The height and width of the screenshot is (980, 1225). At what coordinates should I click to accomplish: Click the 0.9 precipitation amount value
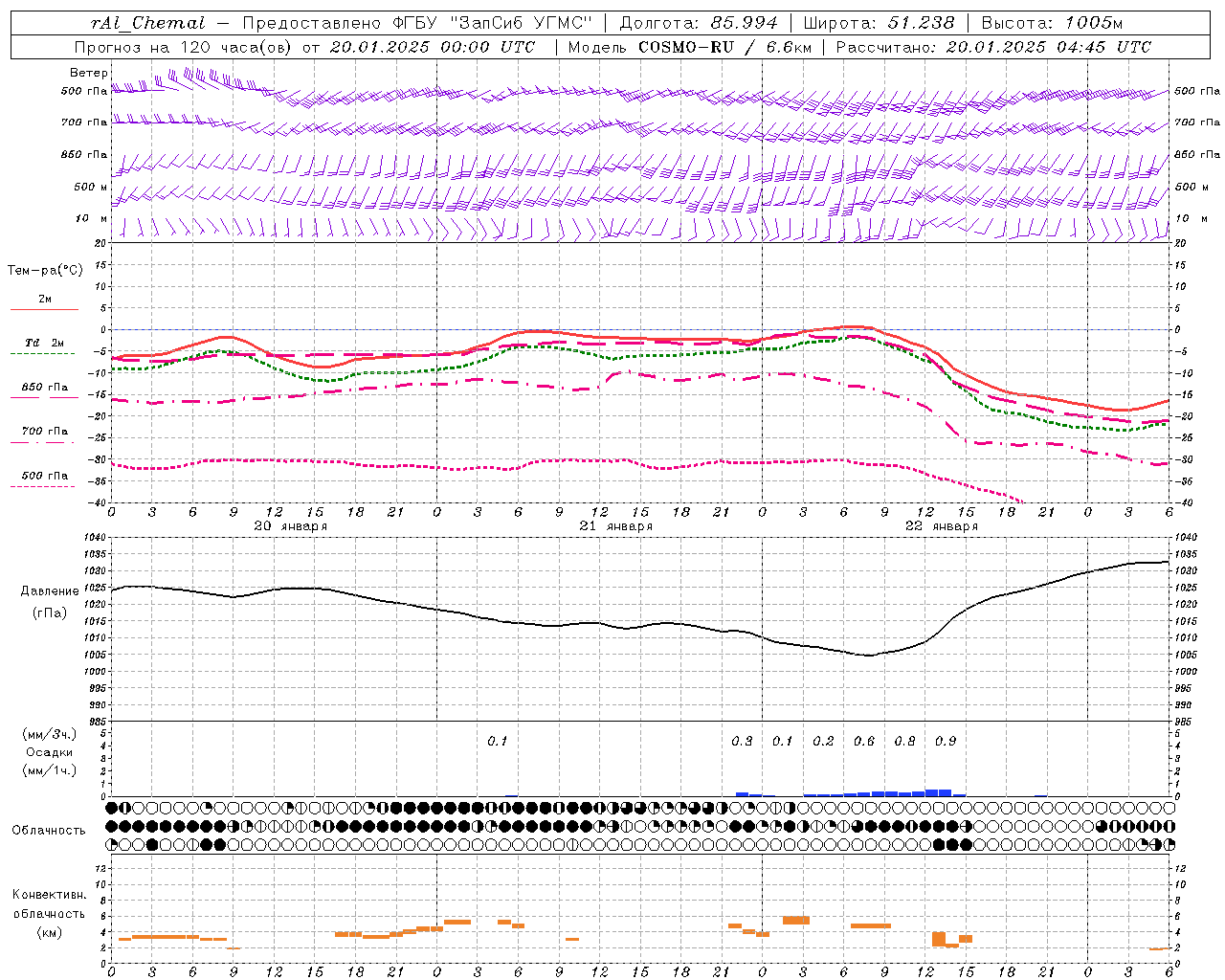click(946, 742)
